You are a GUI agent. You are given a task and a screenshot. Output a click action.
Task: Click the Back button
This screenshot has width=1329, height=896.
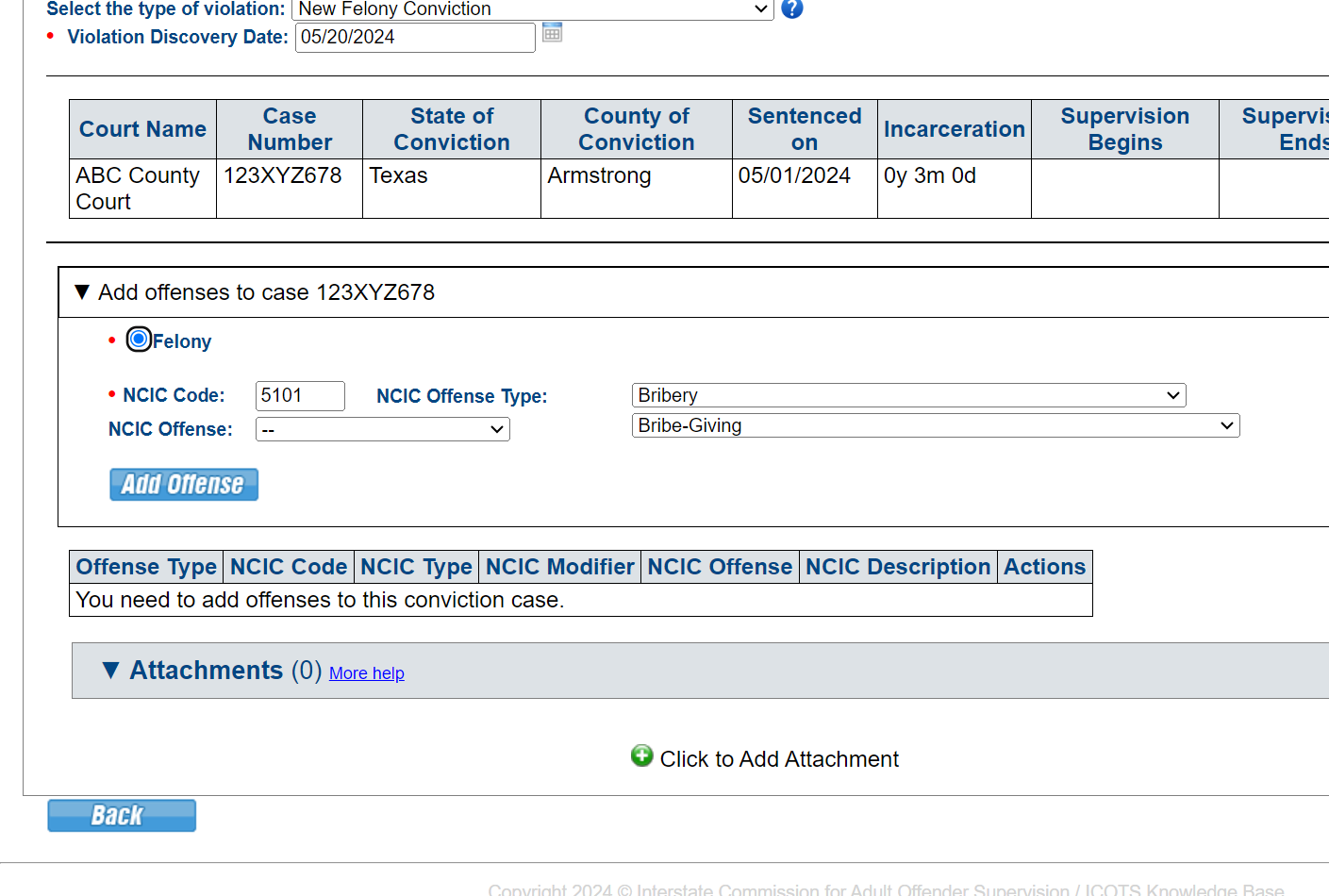pyautogui.click(x=122, y=816)
